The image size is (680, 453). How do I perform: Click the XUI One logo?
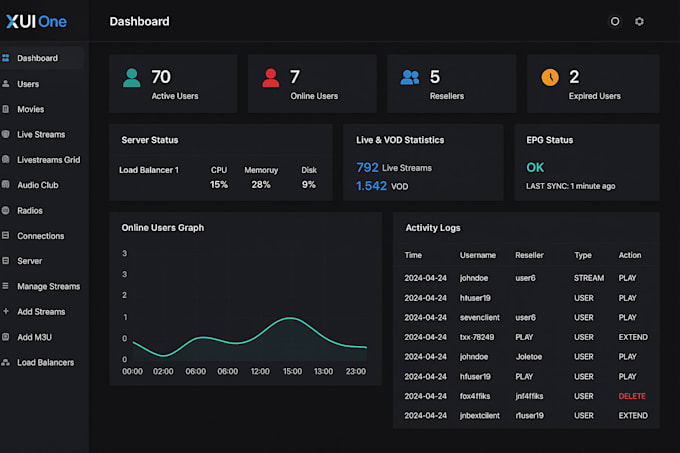[x=36, y=22]
